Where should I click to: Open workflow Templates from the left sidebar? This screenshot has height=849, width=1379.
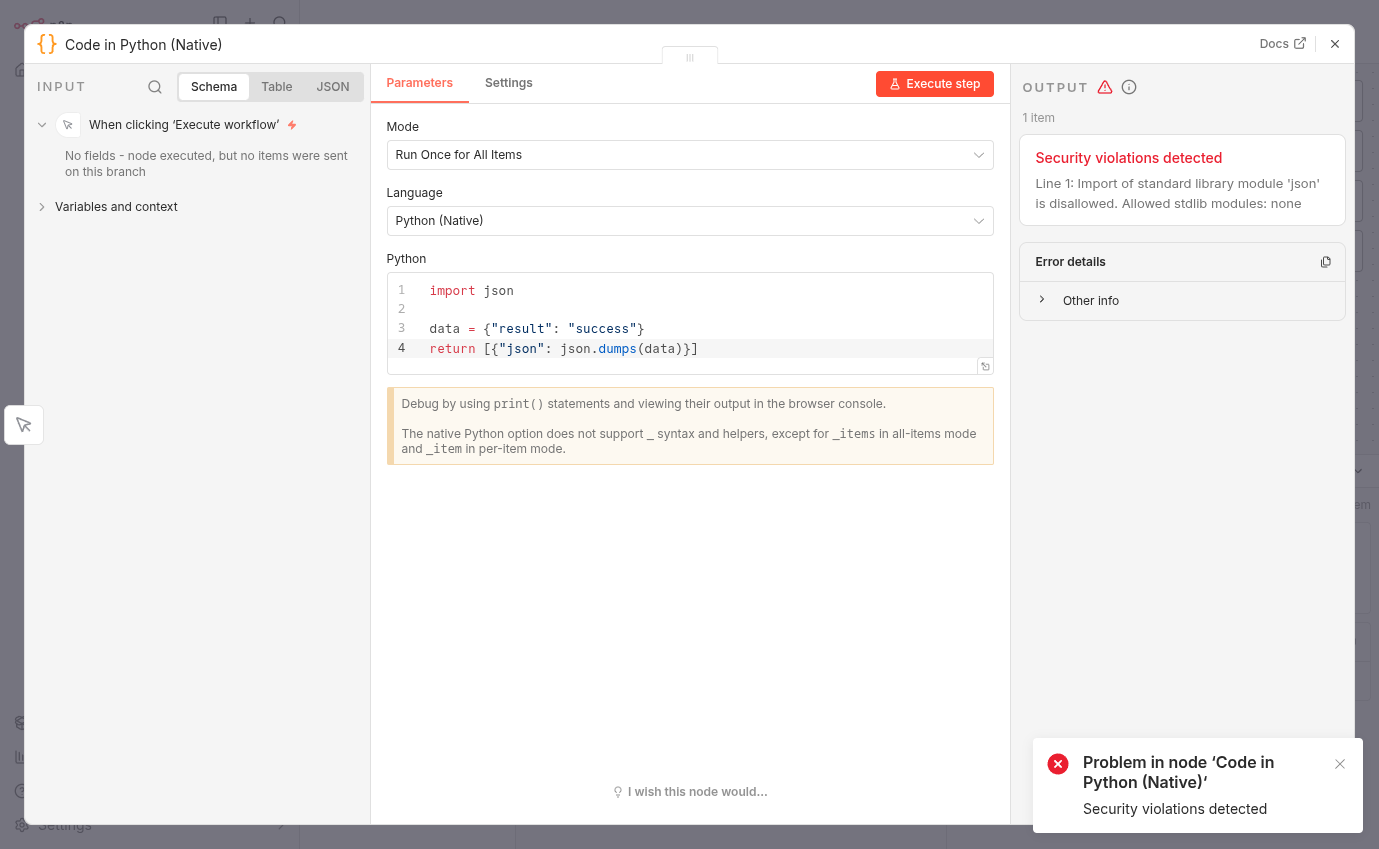22,722
